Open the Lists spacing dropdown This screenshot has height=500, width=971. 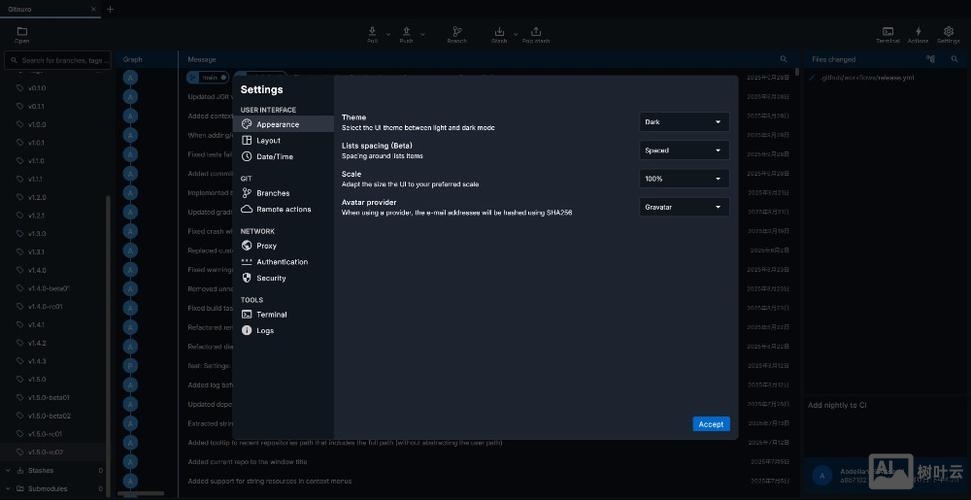(x=684, y=150)
